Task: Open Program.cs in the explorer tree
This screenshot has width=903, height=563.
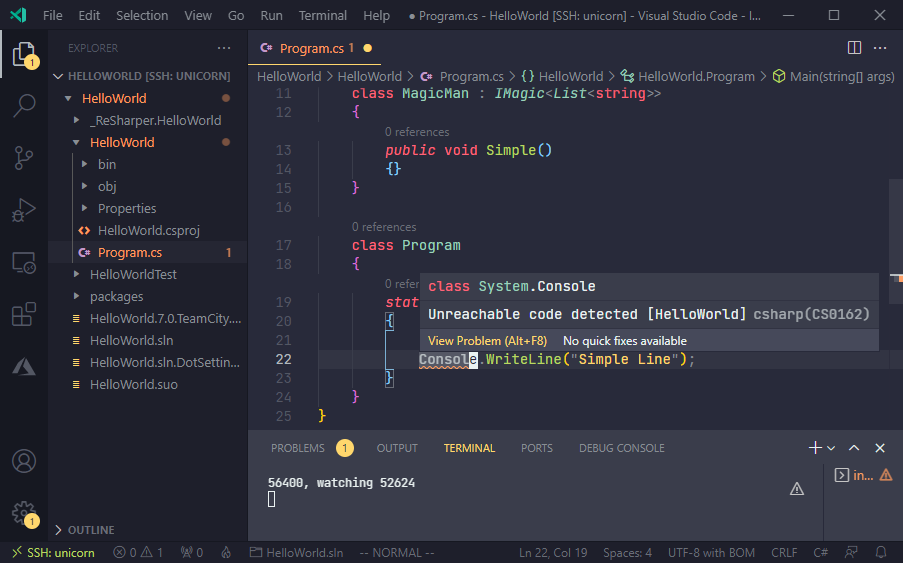Action: point(130,252)
